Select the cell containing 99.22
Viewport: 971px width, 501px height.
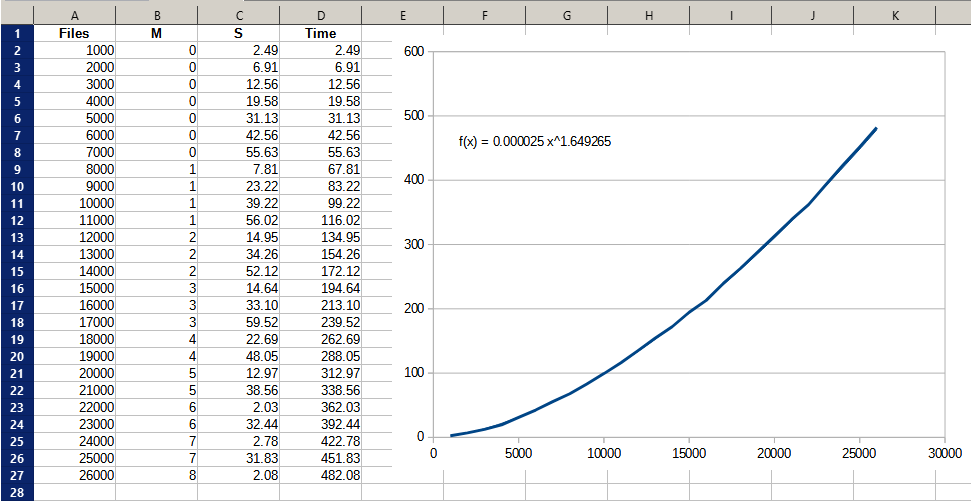(321, 203)
